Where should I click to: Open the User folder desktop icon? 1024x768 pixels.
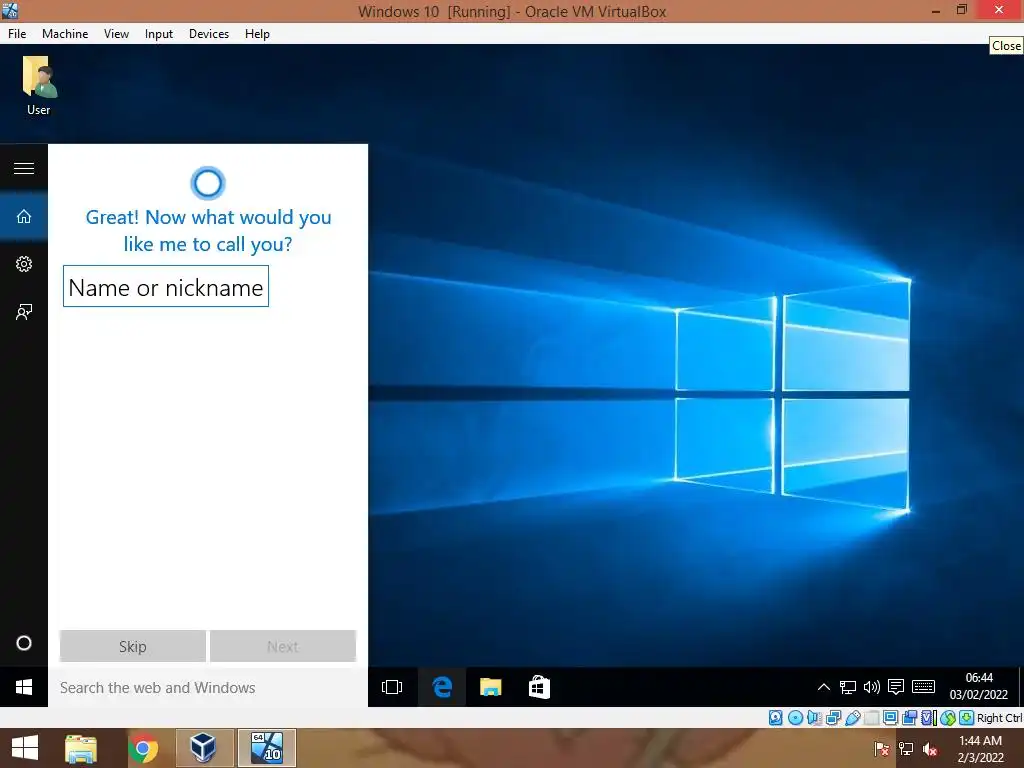click(x=39, y=86)
